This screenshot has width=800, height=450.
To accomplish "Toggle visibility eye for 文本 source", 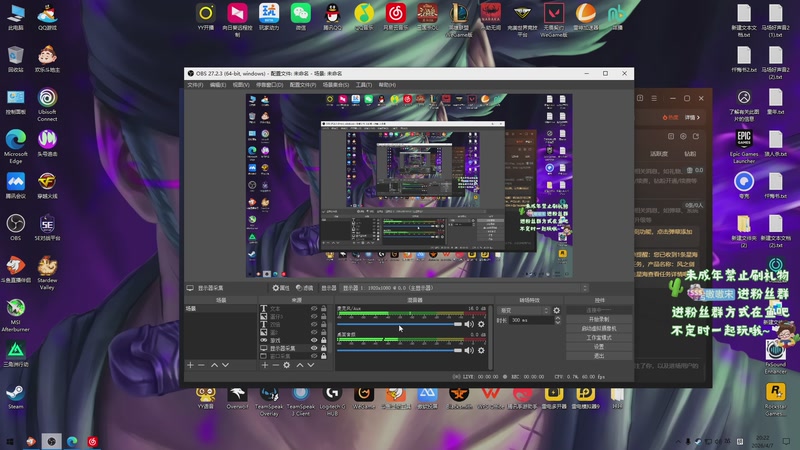I will (x=314, y=309).
